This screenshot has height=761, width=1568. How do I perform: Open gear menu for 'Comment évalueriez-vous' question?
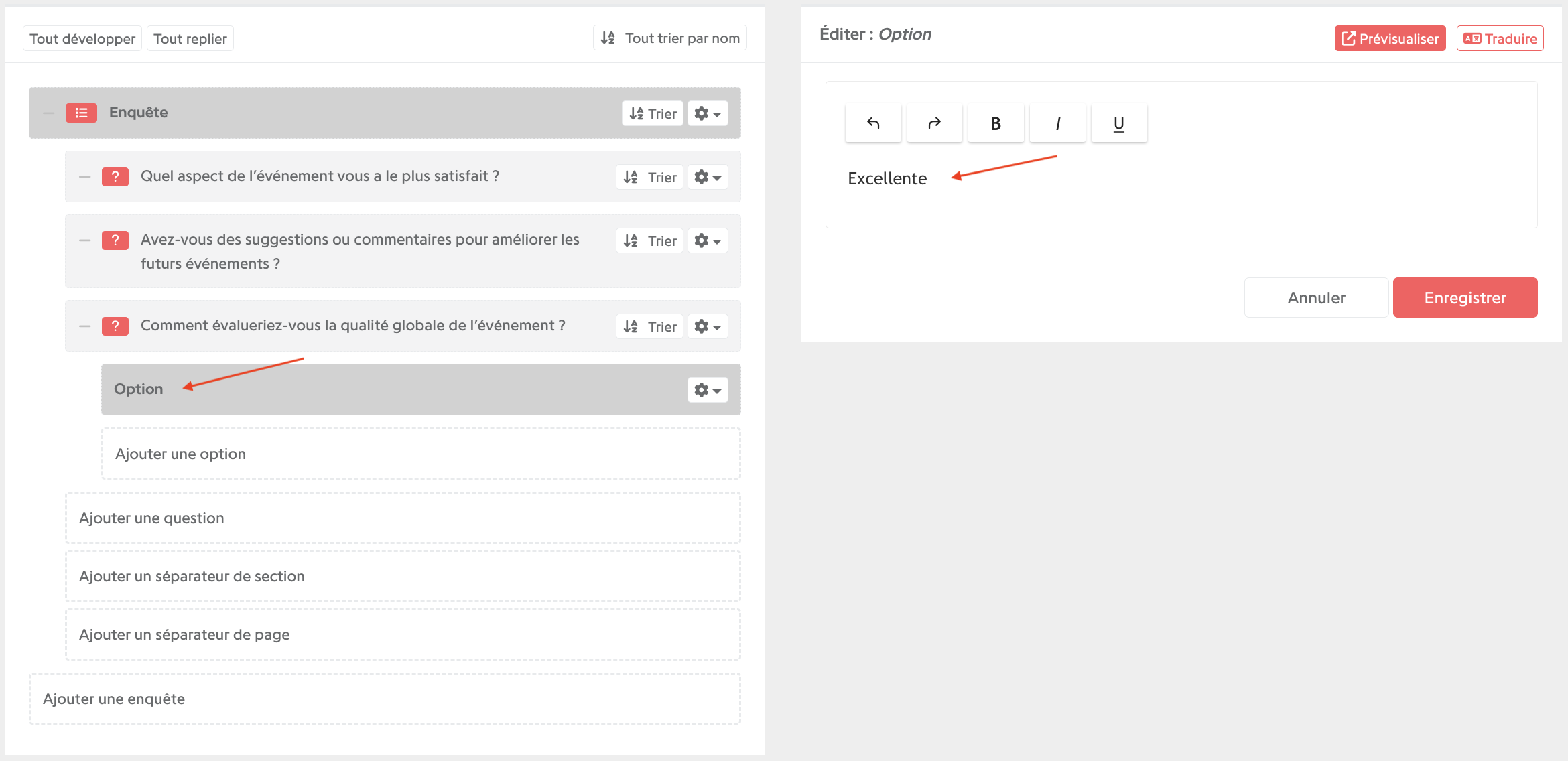(x=708, y=326)
